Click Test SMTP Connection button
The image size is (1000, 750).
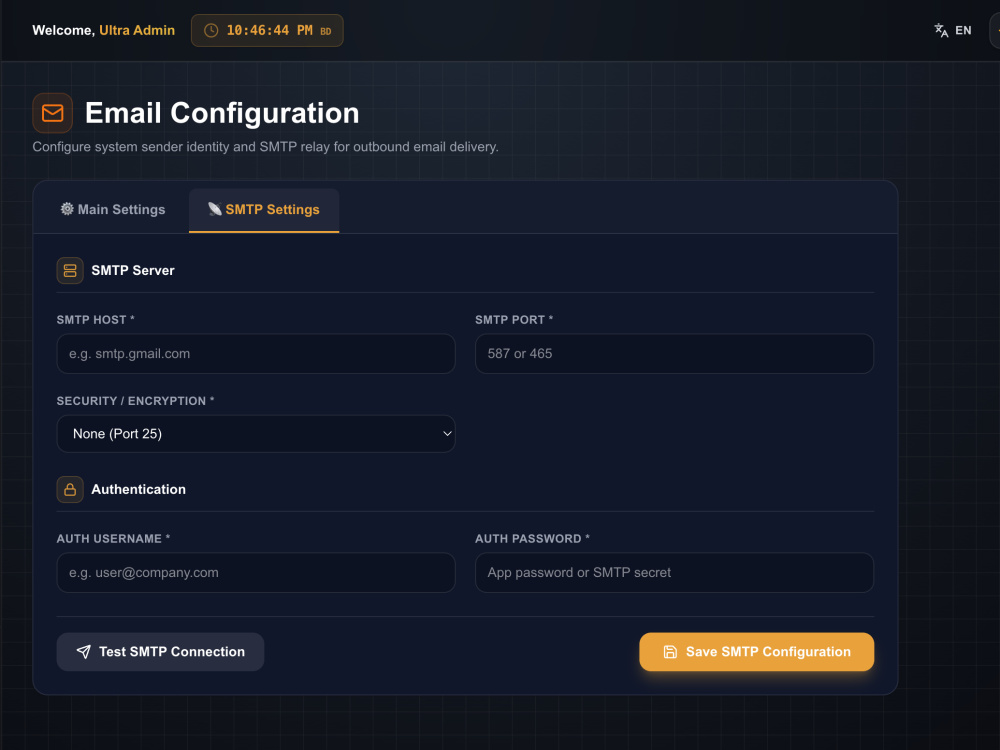click(160, 652)
